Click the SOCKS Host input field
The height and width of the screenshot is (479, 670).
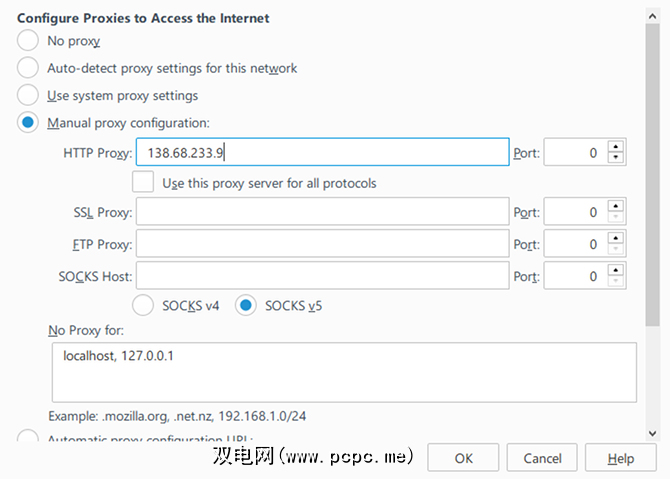pos(322,275)
